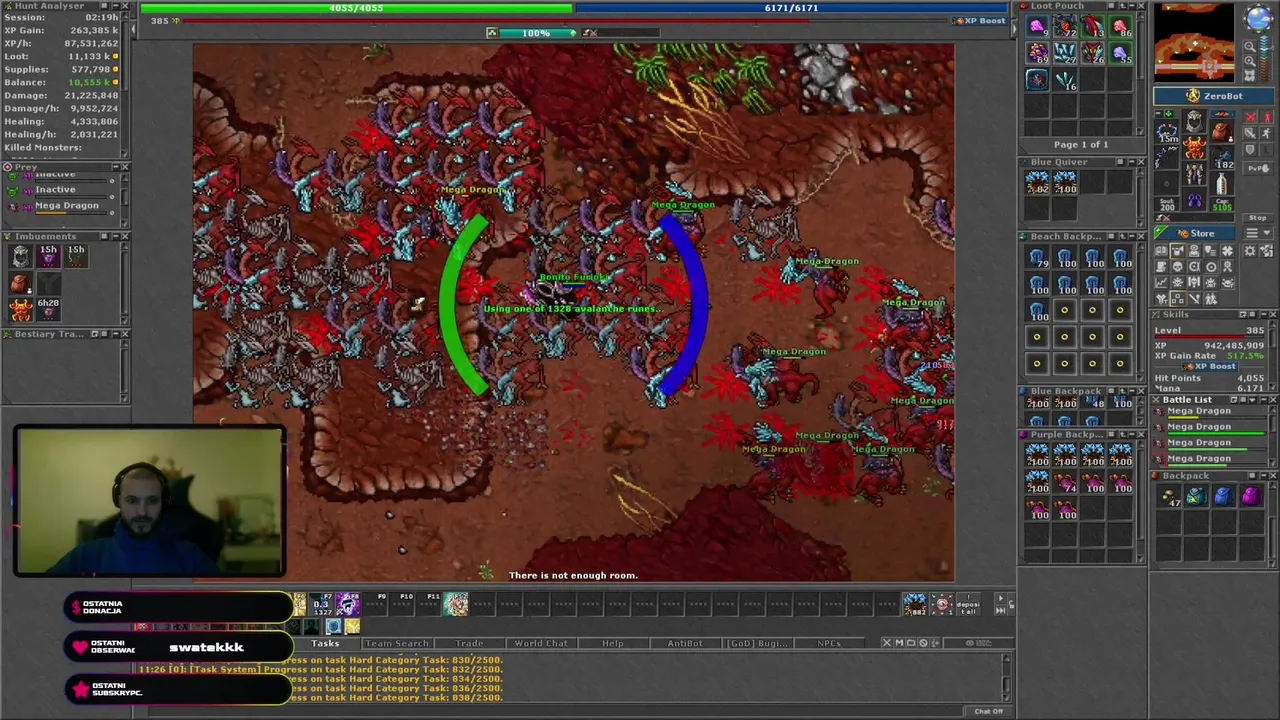Viewport: 1280px width, 720px height.
Task: Select the amulet slot showing 15m
Action: (1167, 132)
